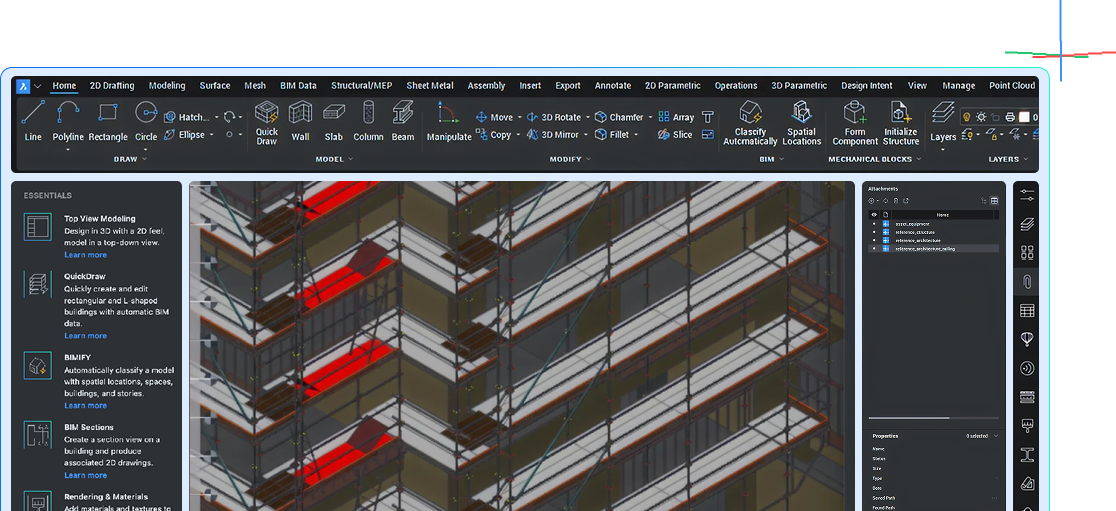
Task: Toggle visibility of reference_structure attachment
Action: [874, 232]
